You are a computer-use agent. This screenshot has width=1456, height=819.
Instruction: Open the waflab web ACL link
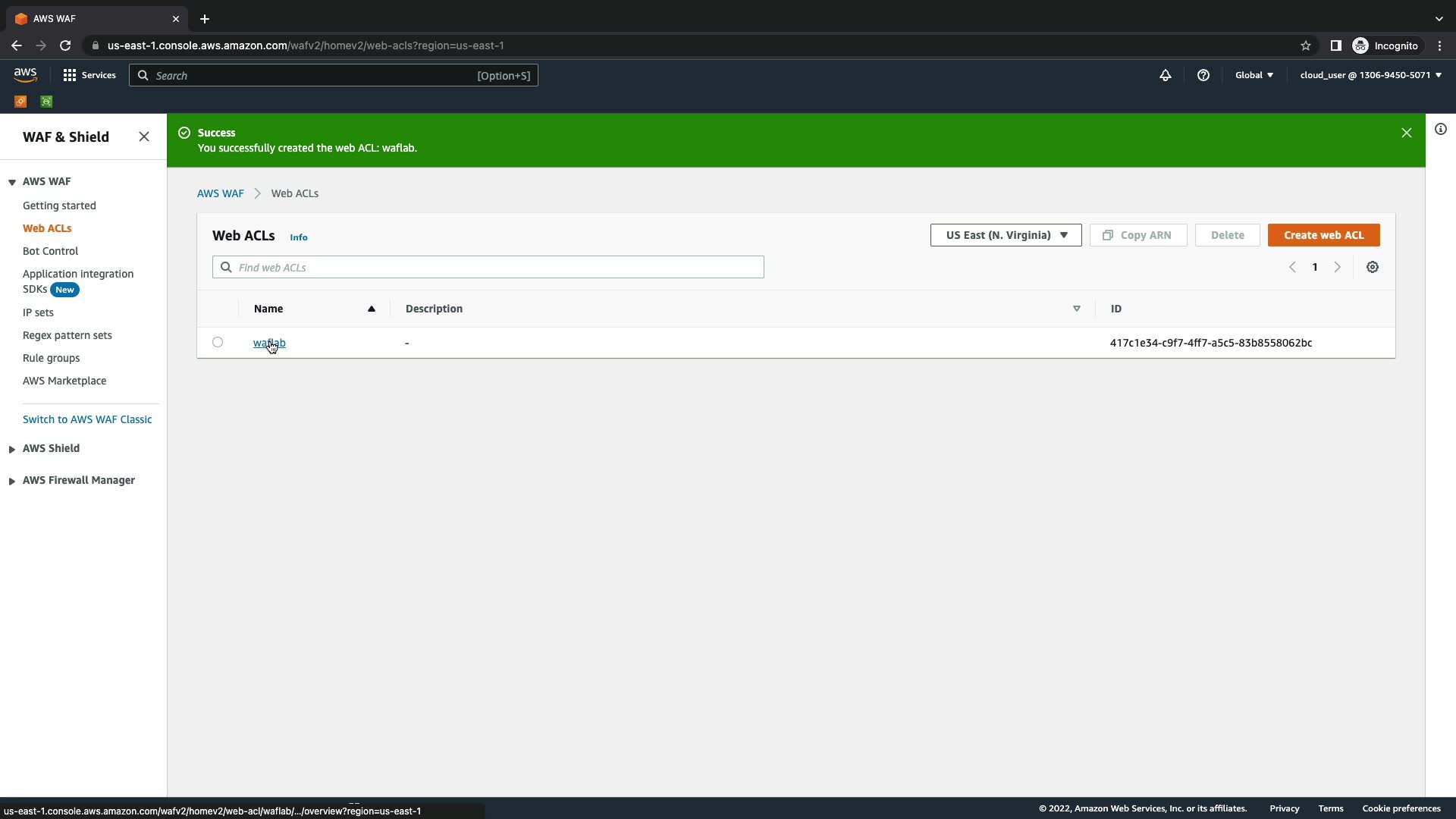pyautogui.click(x=269, y=343)
